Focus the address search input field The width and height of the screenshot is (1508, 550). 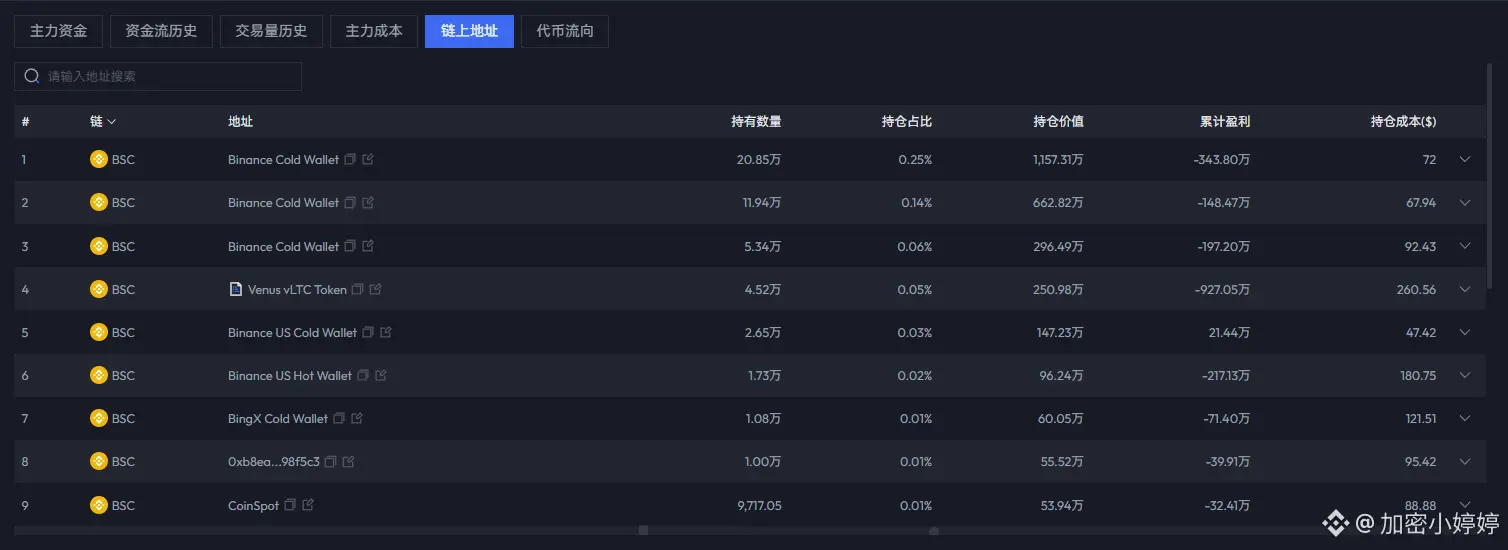point(158,76)
